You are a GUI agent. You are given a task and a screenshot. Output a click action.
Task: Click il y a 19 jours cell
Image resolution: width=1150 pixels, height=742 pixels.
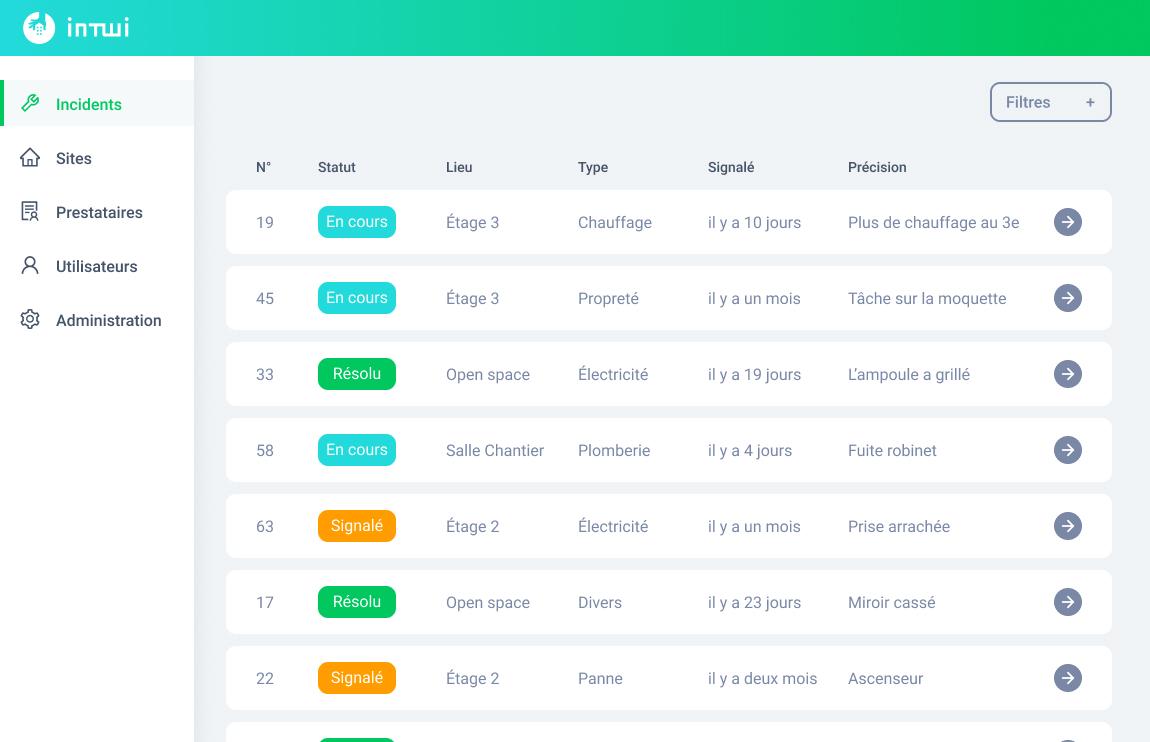(754, 374)
